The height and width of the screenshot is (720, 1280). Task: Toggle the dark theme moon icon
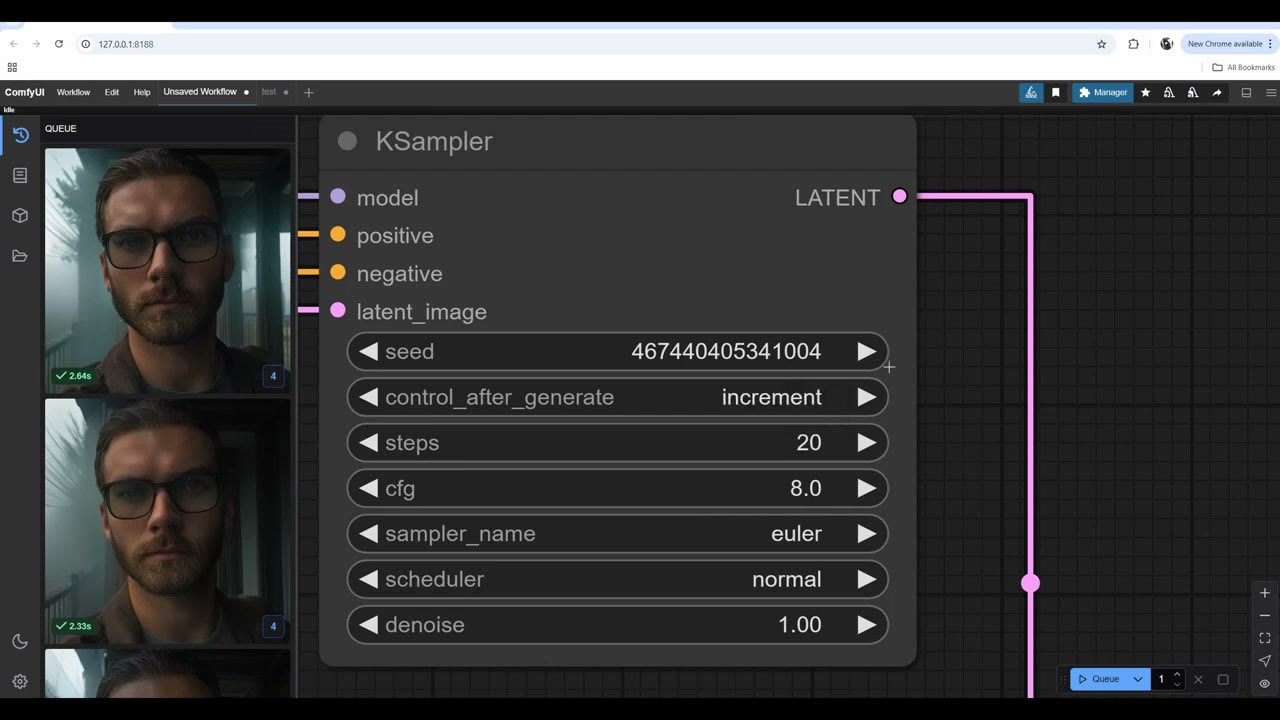[20, 641]
